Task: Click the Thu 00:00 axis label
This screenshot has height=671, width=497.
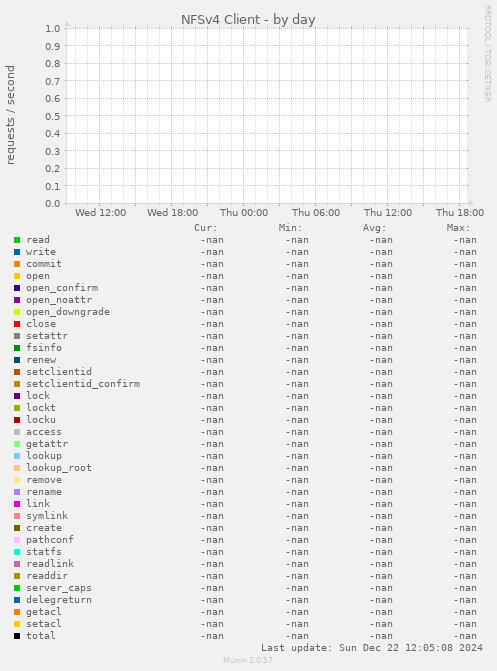Action: point(244,213)
